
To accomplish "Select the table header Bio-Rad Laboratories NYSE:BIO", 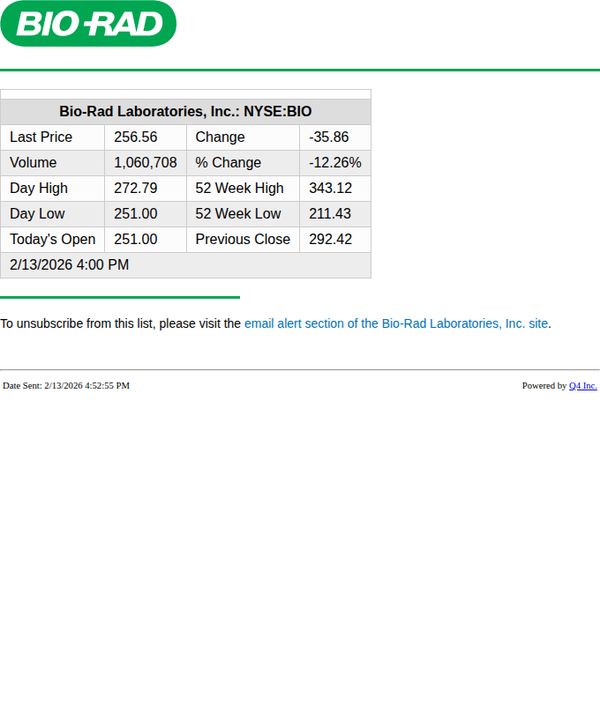I will click(x=186, y=112).
